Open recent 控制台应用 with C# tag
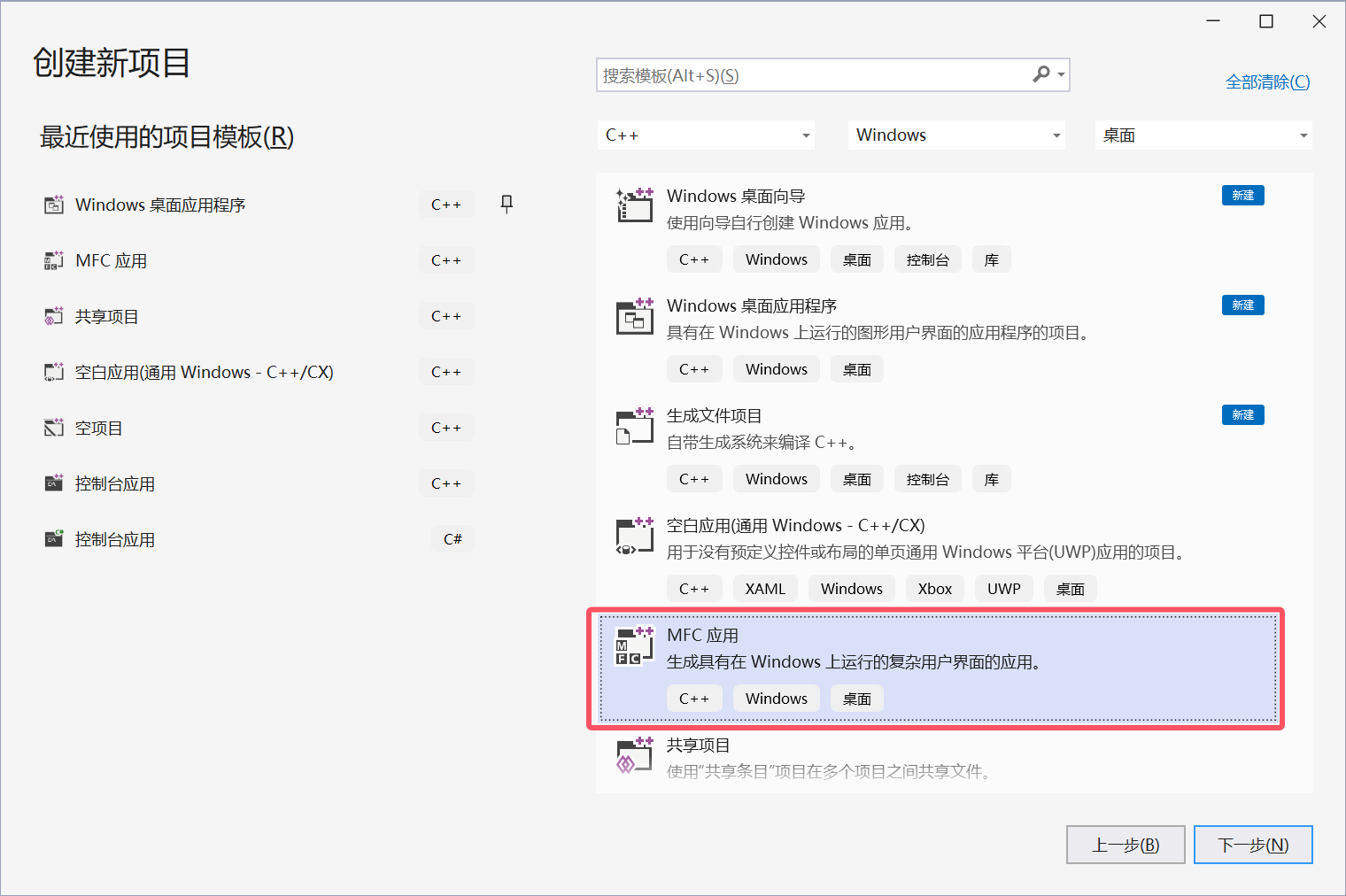Viewport: 1346px width, 896px height. [115, 539]
